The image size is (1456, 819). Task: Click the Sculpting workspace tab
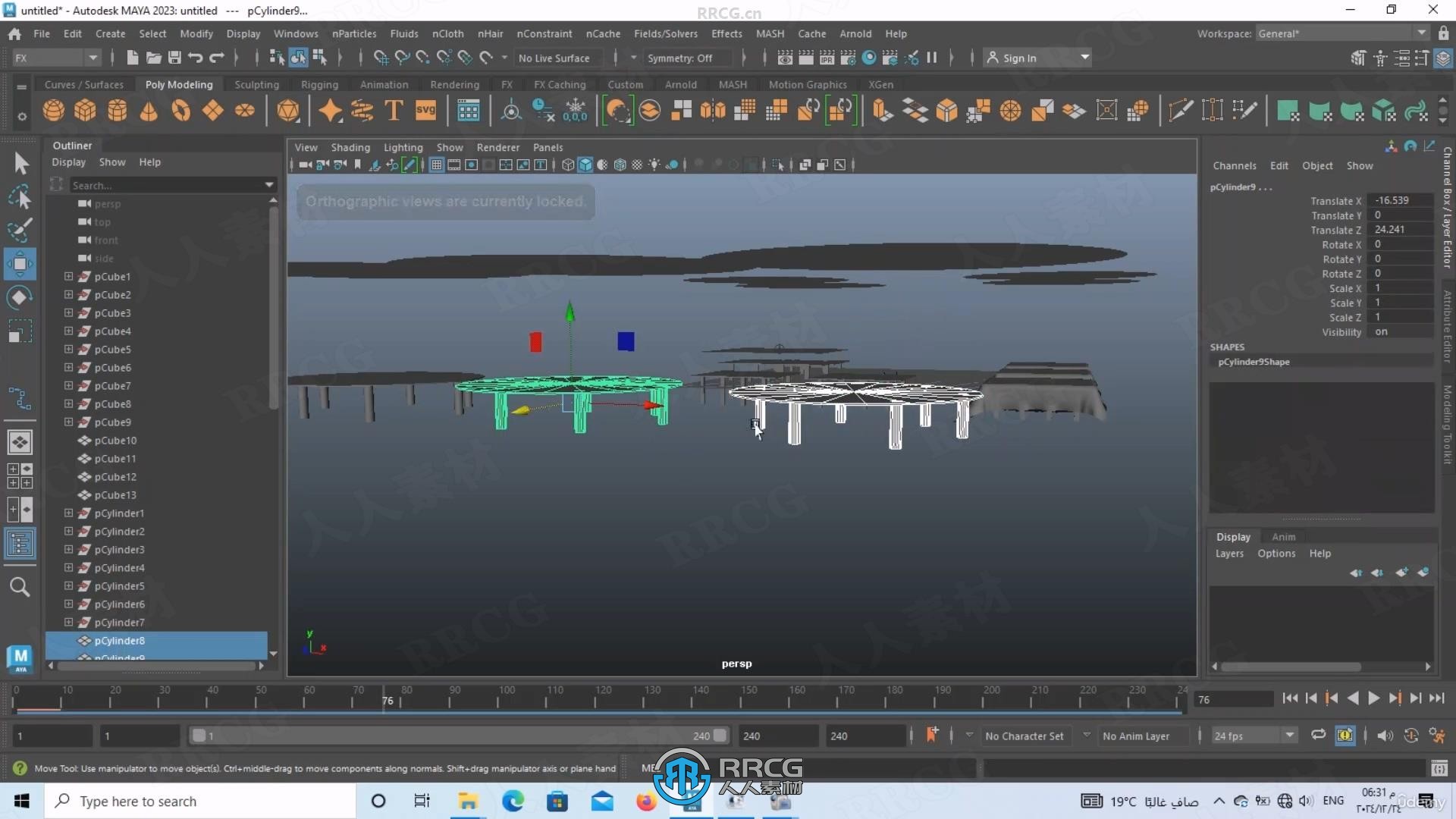coord(257,83)
